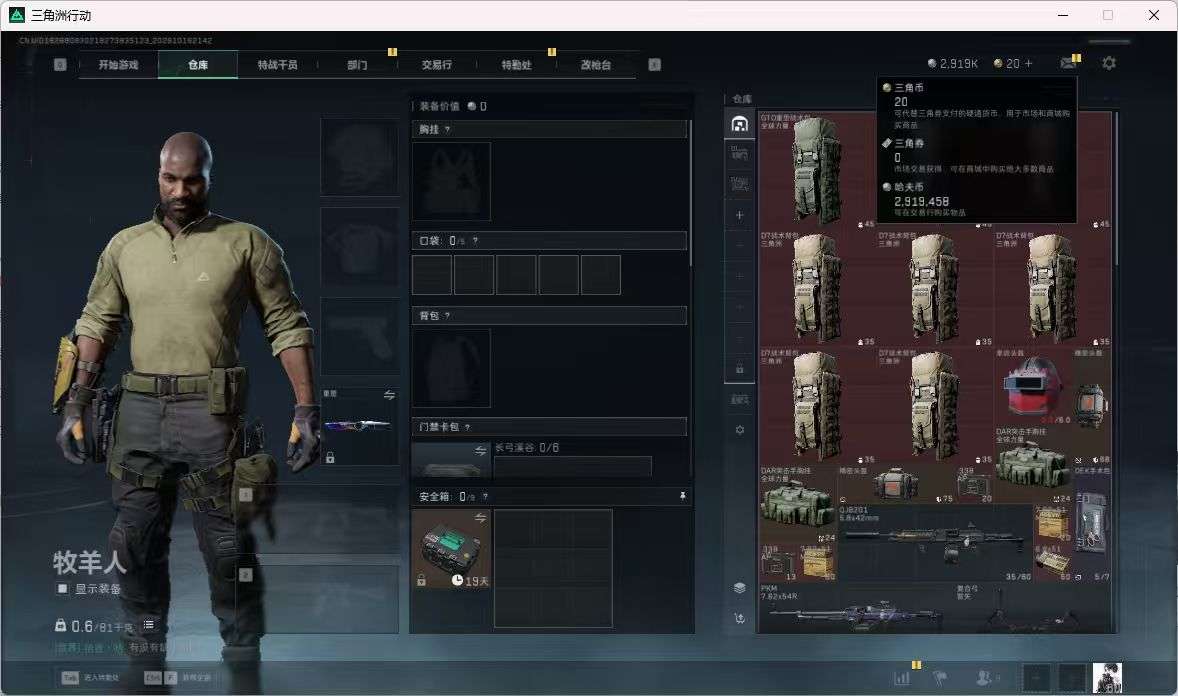1178x696 pixels.
Task: Click the warehouse vertical scrollbar
Action: tap(1117, 188)
